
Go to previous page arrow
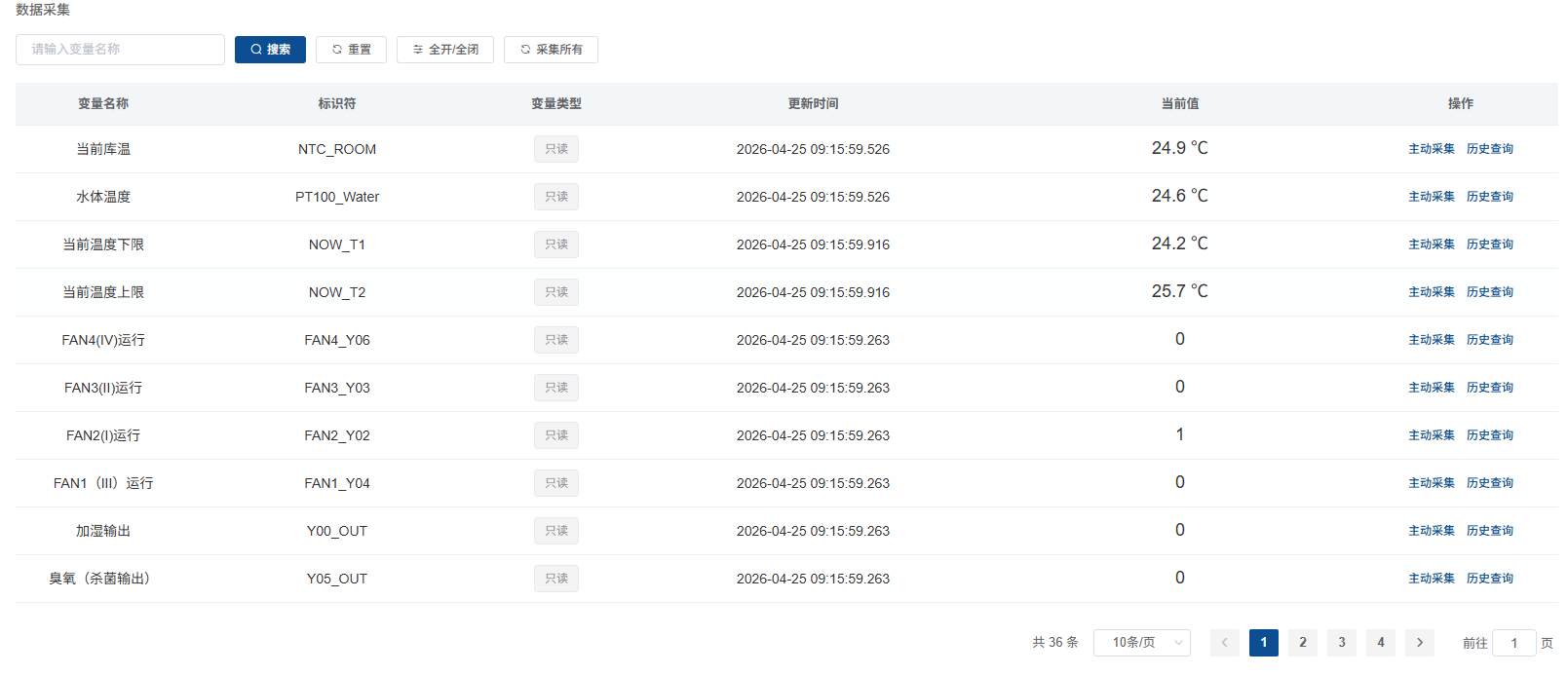tap(1225, 643)
